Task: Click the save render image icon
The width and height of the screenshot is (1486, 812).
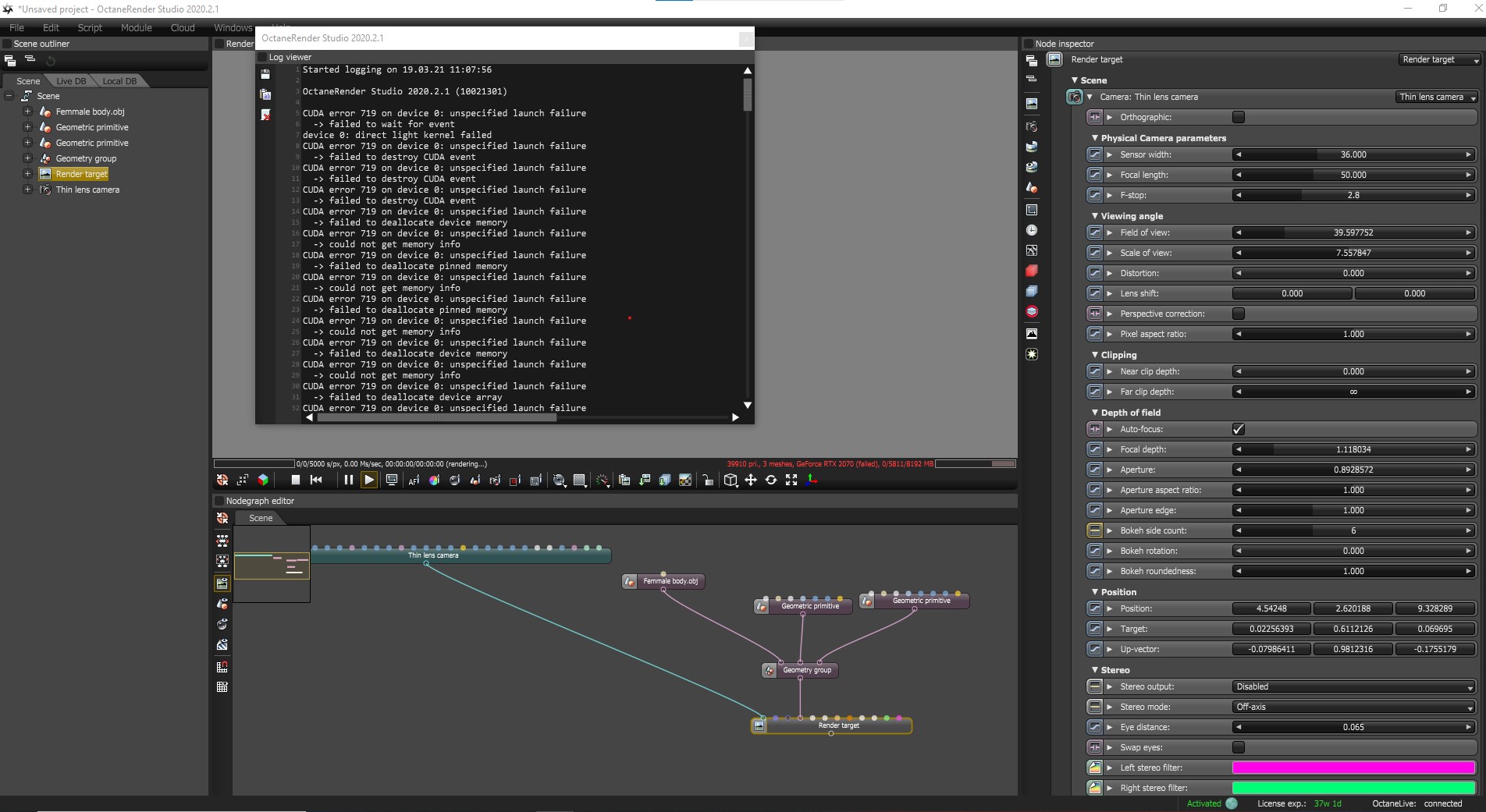Action: point(645,480)
